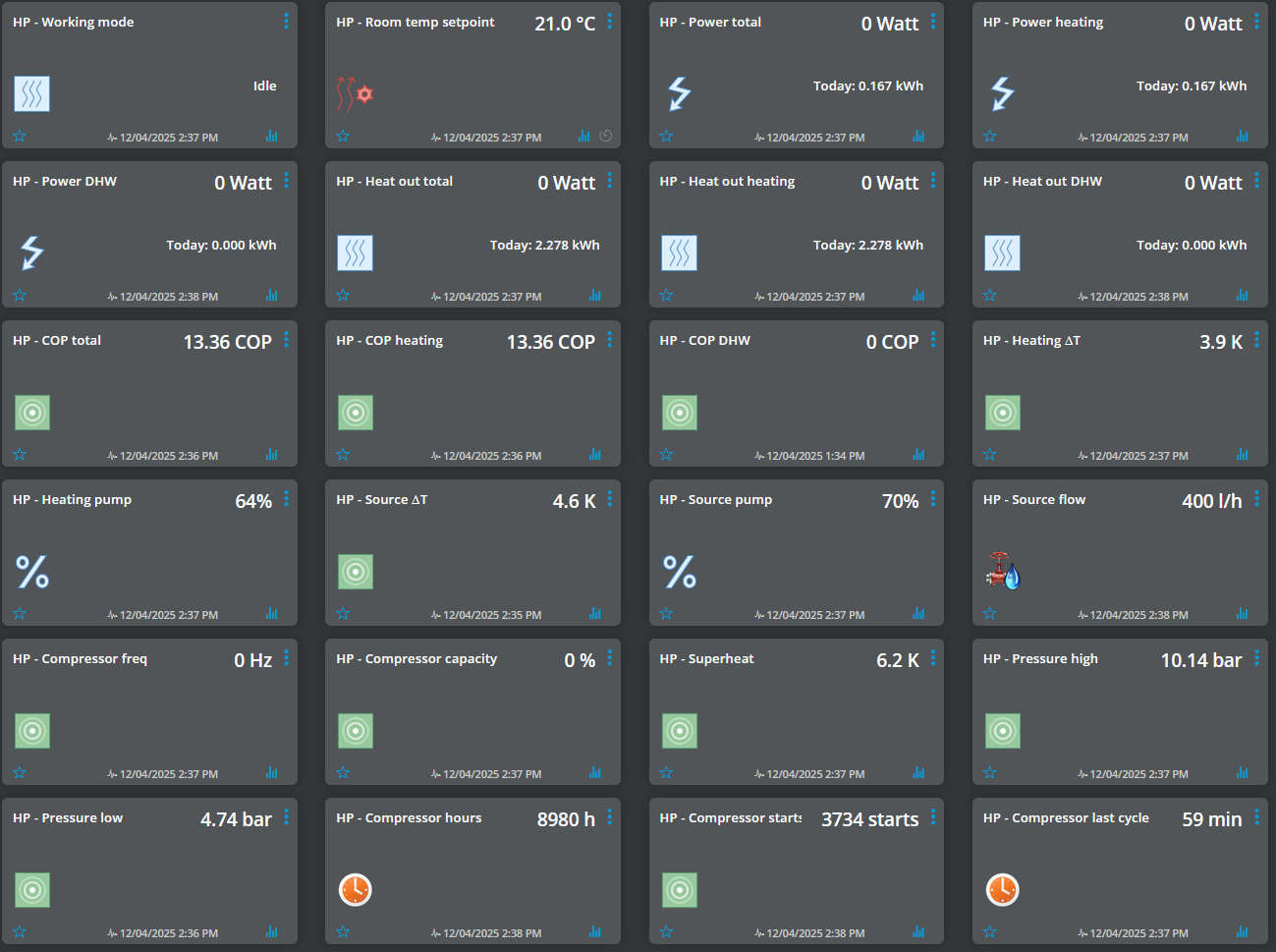Click the HP - Heating pump percent icon

(x=31, y=571)
